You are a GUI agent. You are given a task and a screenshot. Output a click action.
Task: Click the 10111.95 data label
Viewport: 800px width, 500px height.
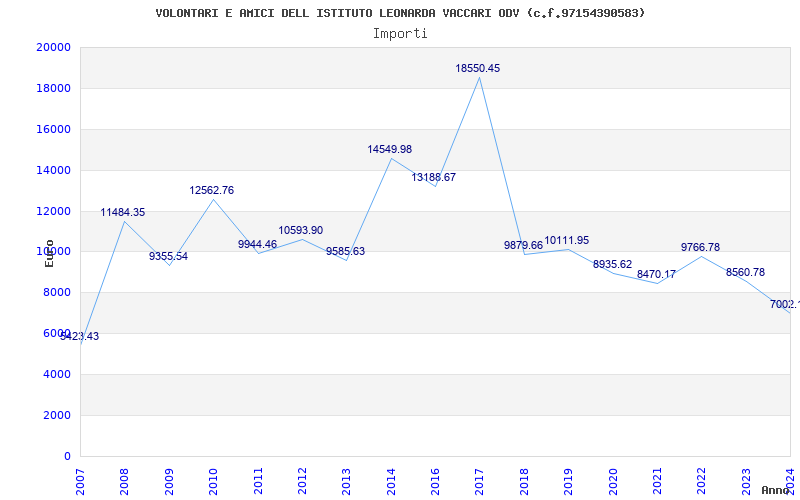[x=567, y=240]
